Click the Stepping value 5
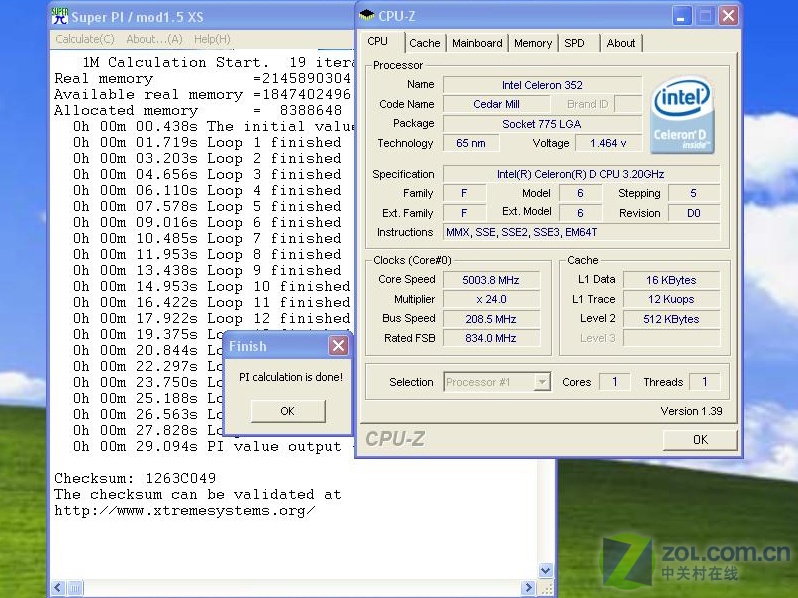The image size is (798, 598). click(x=694, y=193)
